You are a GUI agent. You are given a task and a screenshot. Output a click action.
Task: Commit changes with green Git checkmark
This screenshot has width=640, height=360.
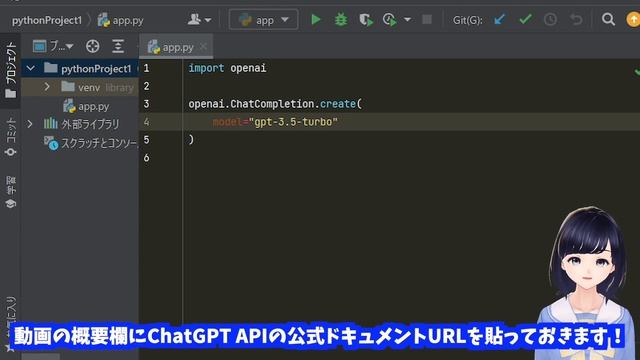coord(525,19)
